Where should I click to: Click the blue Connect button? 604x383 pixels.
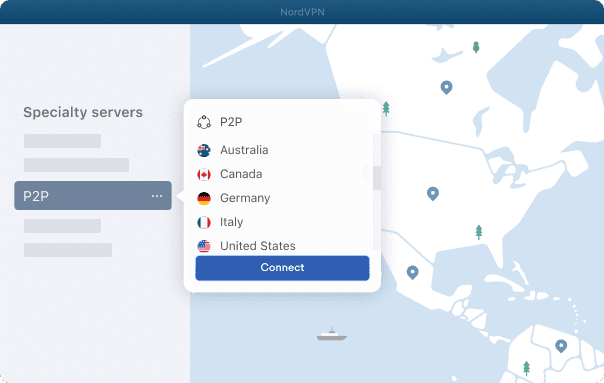(282, 268)
